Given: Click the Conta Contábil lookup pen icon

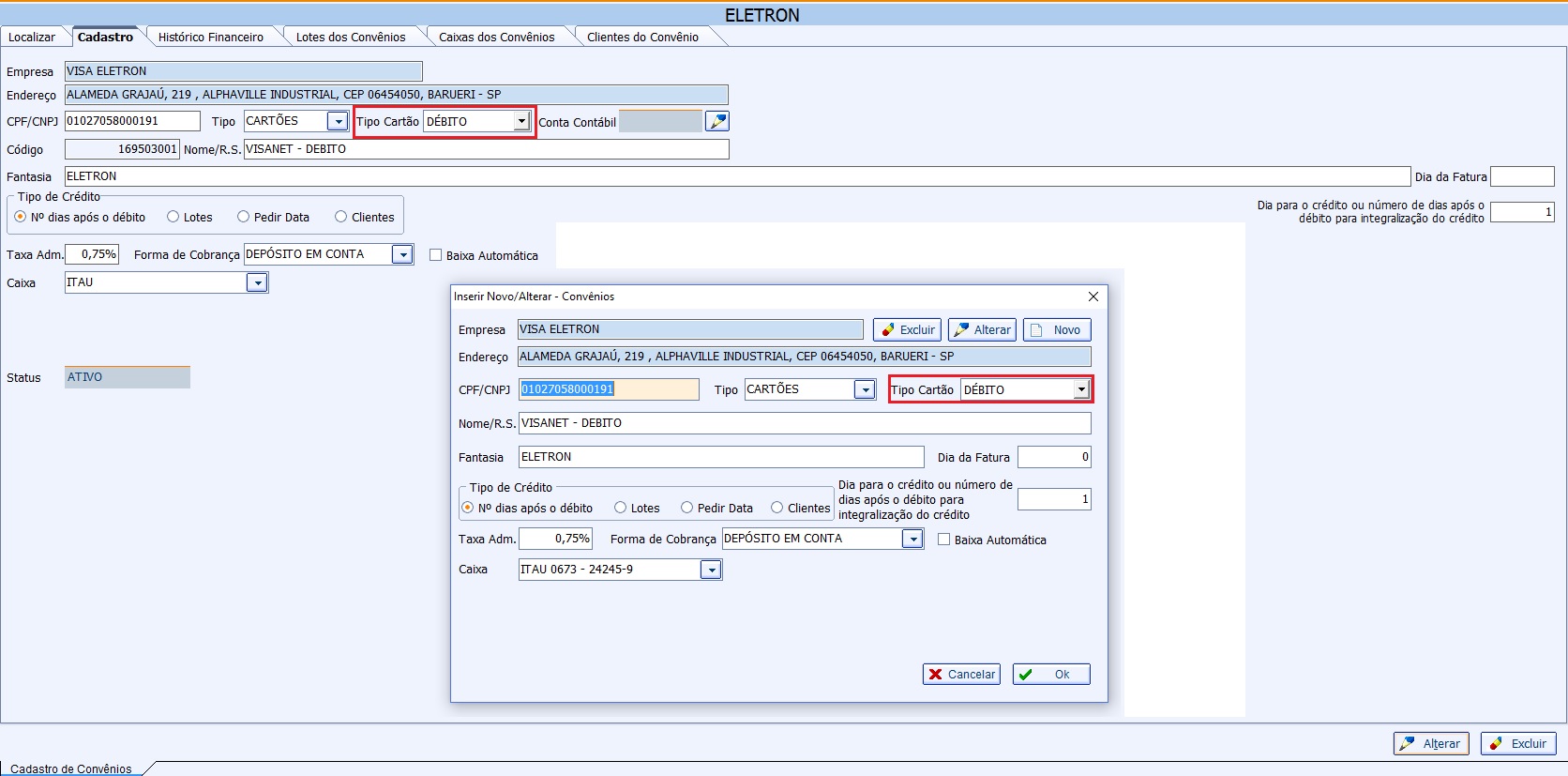Looking at the screenshot, I should click(x=716, y=121).
